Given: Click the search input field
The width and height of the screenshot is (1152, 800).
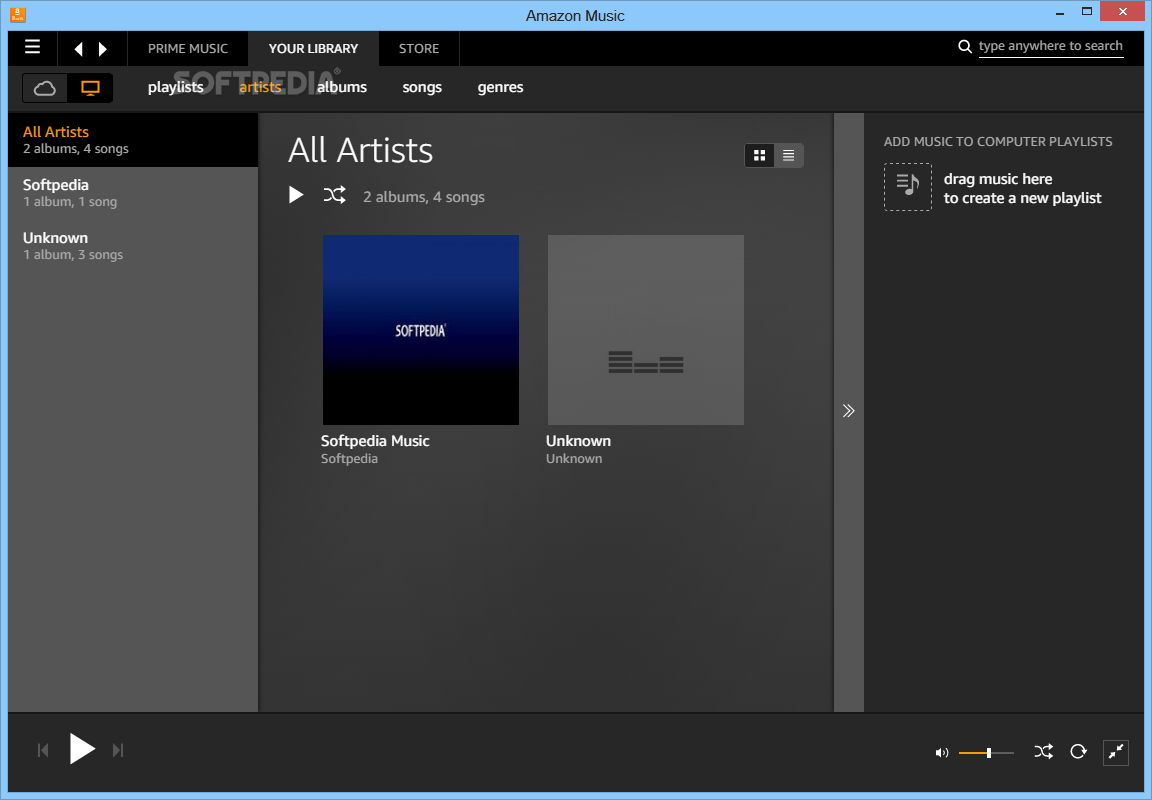Looking at the screenshot, I should click(1051, 47).
